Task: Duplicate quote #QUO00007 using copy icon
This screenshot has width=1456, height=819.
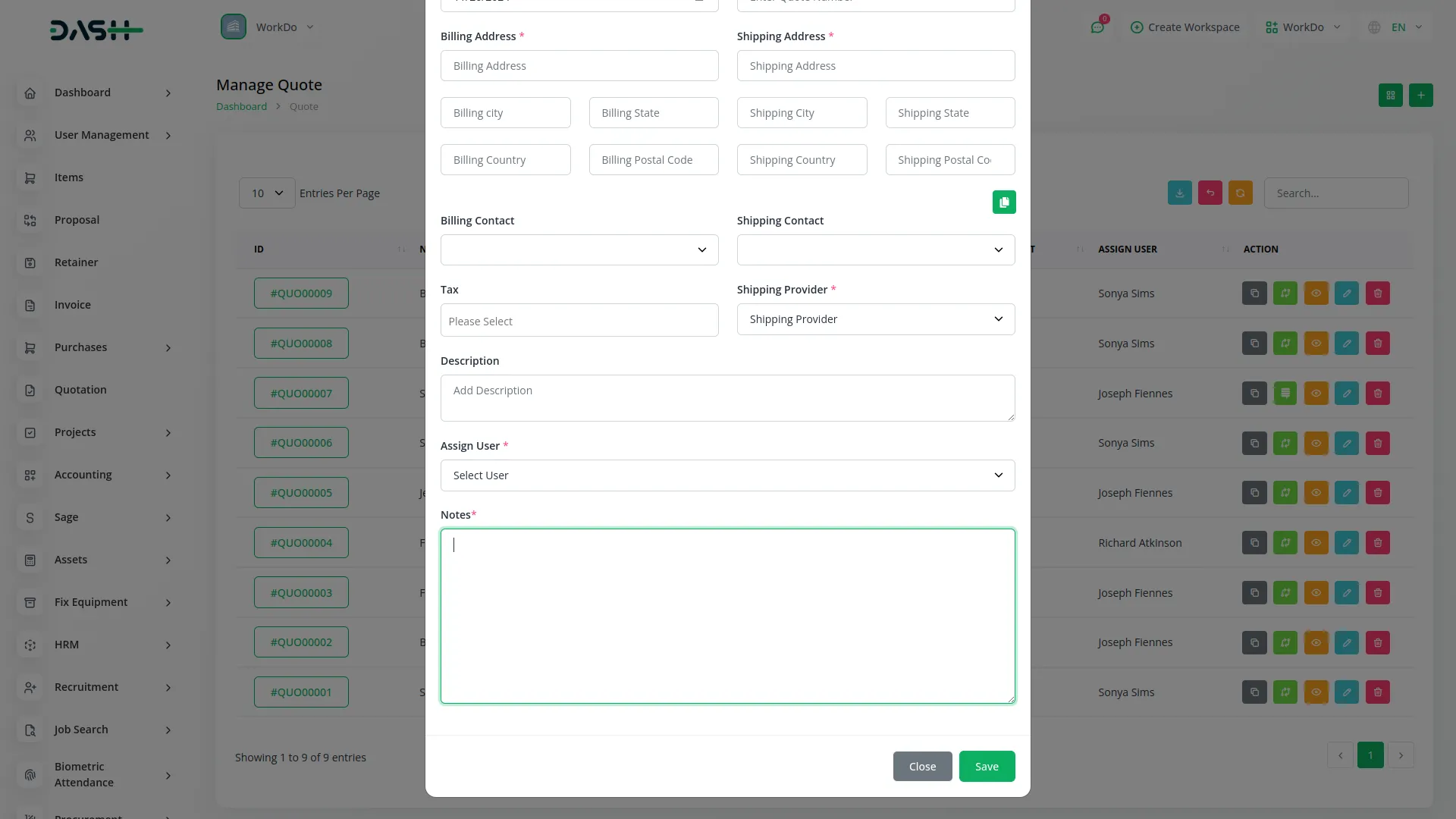Action: [1254, 394]
